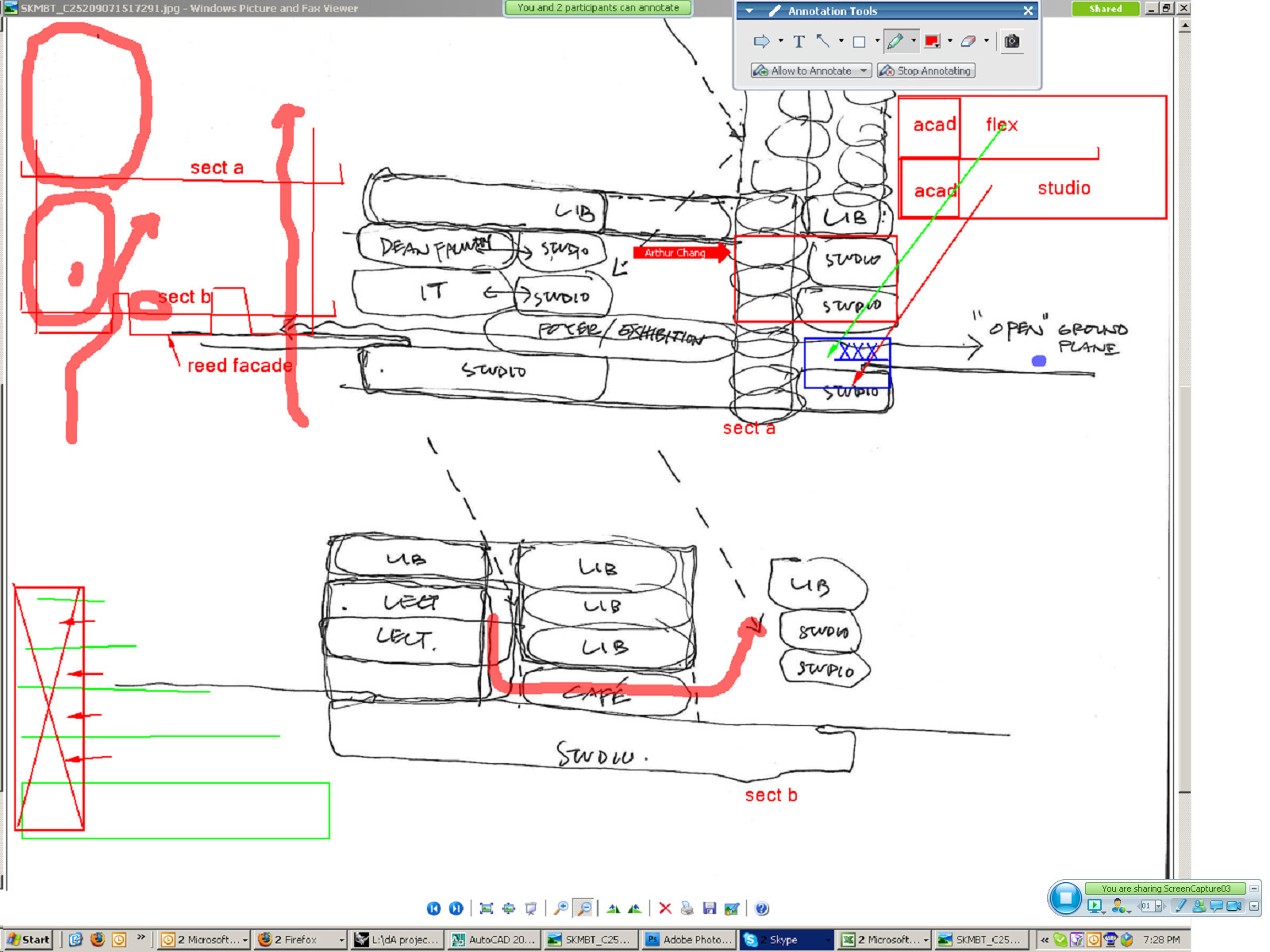The height and width of the screenshot is (952, 1270).
Task: Select the pencil highlighter annotation tool
Action: point(895,41)
